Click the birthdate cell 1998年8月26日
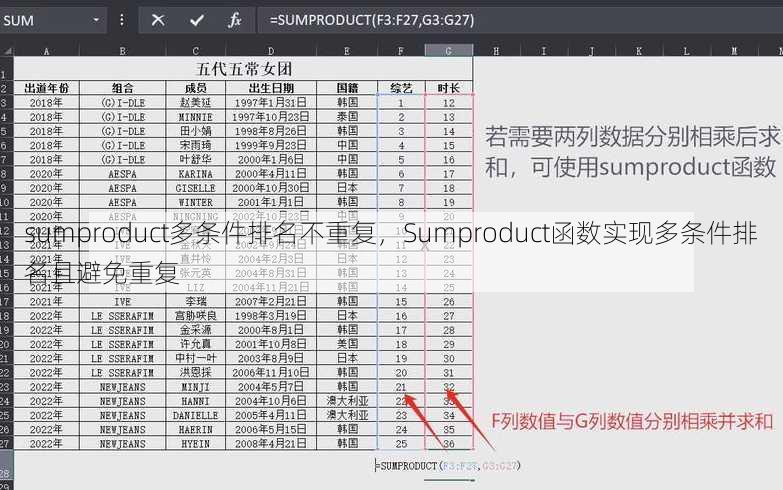Image resolution: width=783 pixels, height=490 pixels. tap(271, 131)
